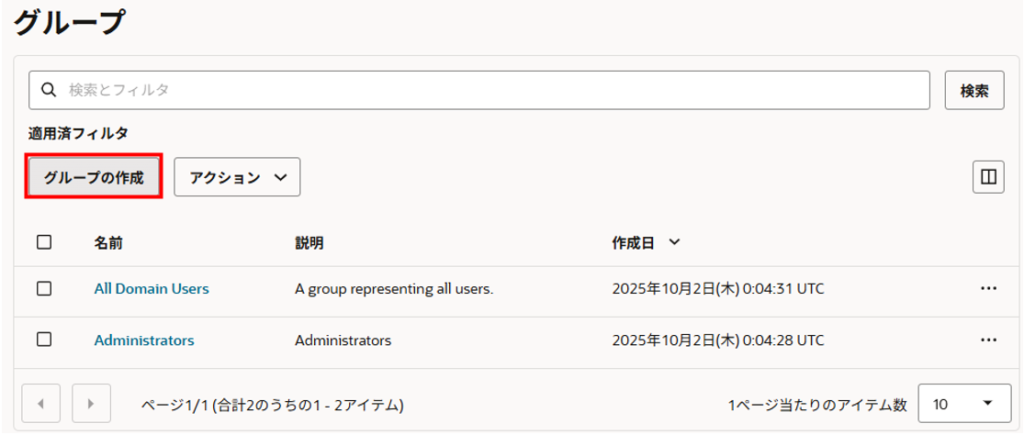Click the previous page arrow
Image resolution: width=1024 pixels, height=435 pixels.
41,404
